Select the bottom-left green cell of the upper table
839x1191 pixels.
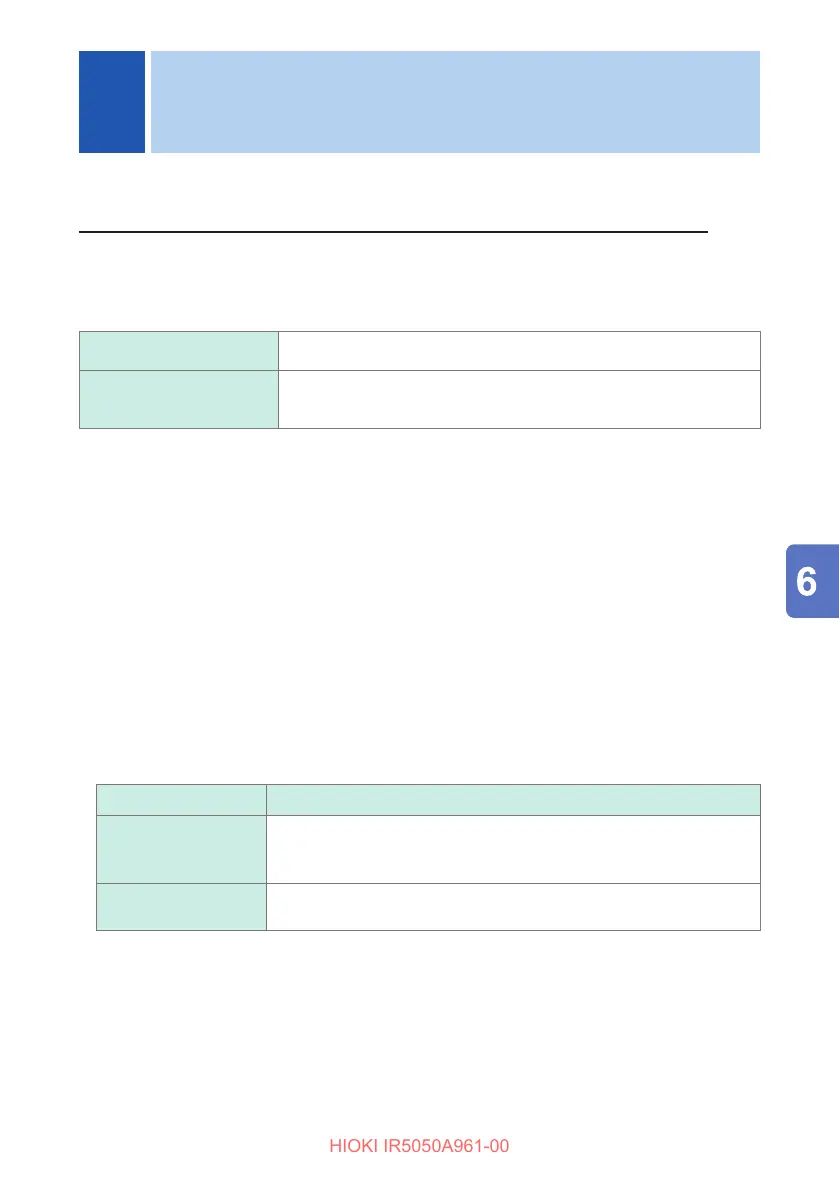point(179,400)
